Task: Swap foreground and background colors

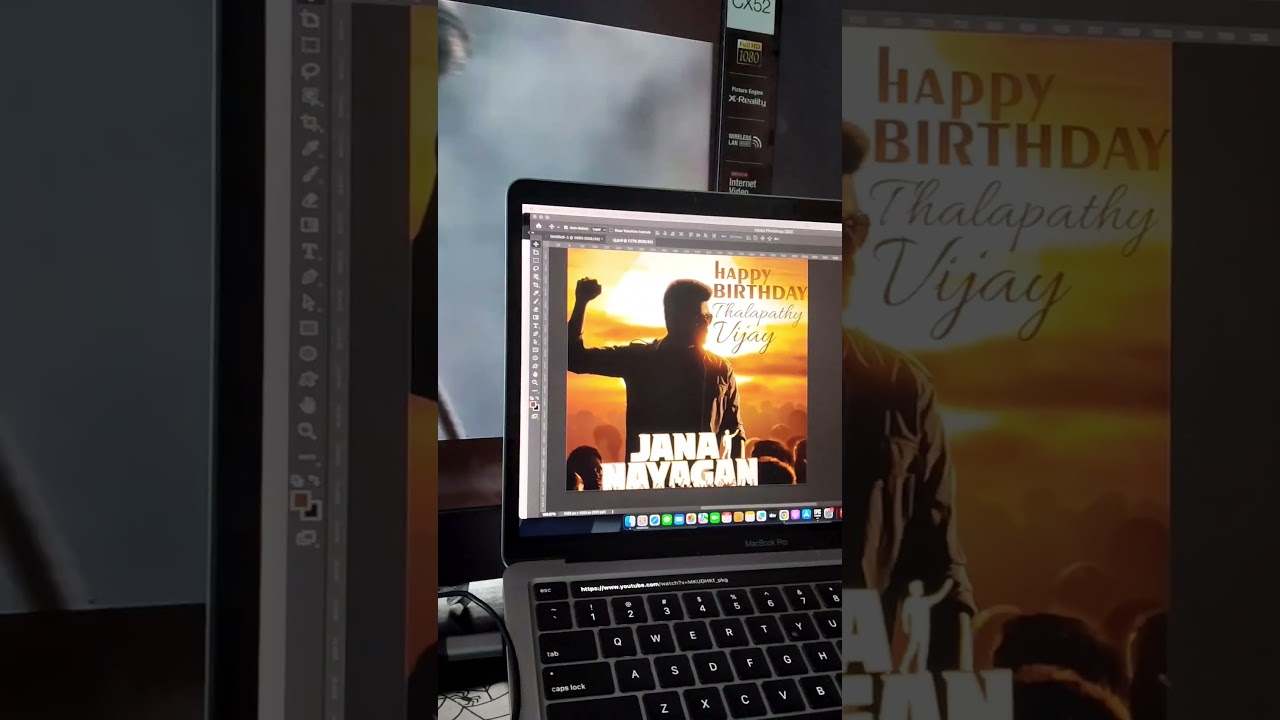Action: (x=538, y=398)
